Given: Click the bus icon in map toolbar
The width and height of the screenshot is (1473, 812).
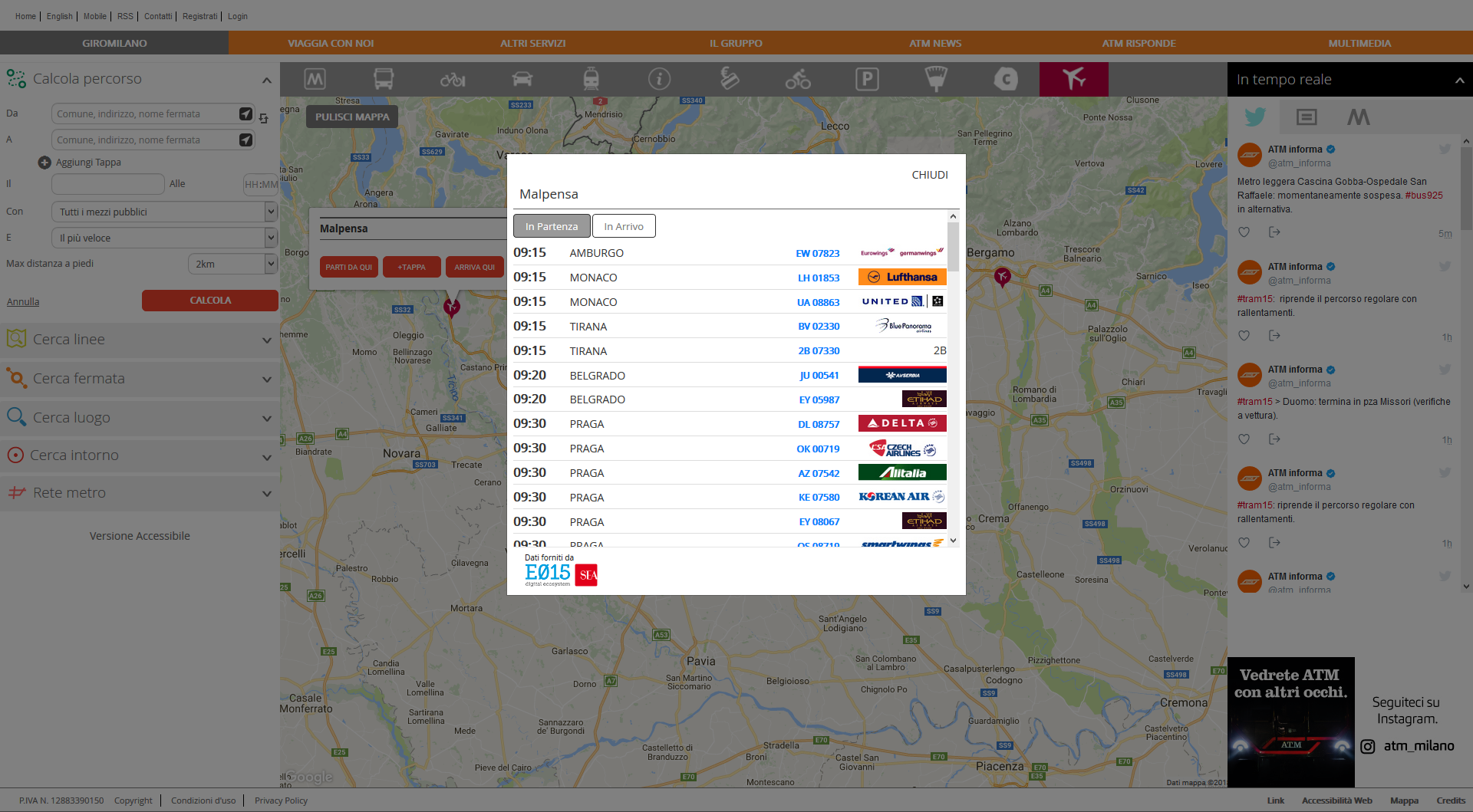Looking at the screenshot, I should click(x=384, y=79).
